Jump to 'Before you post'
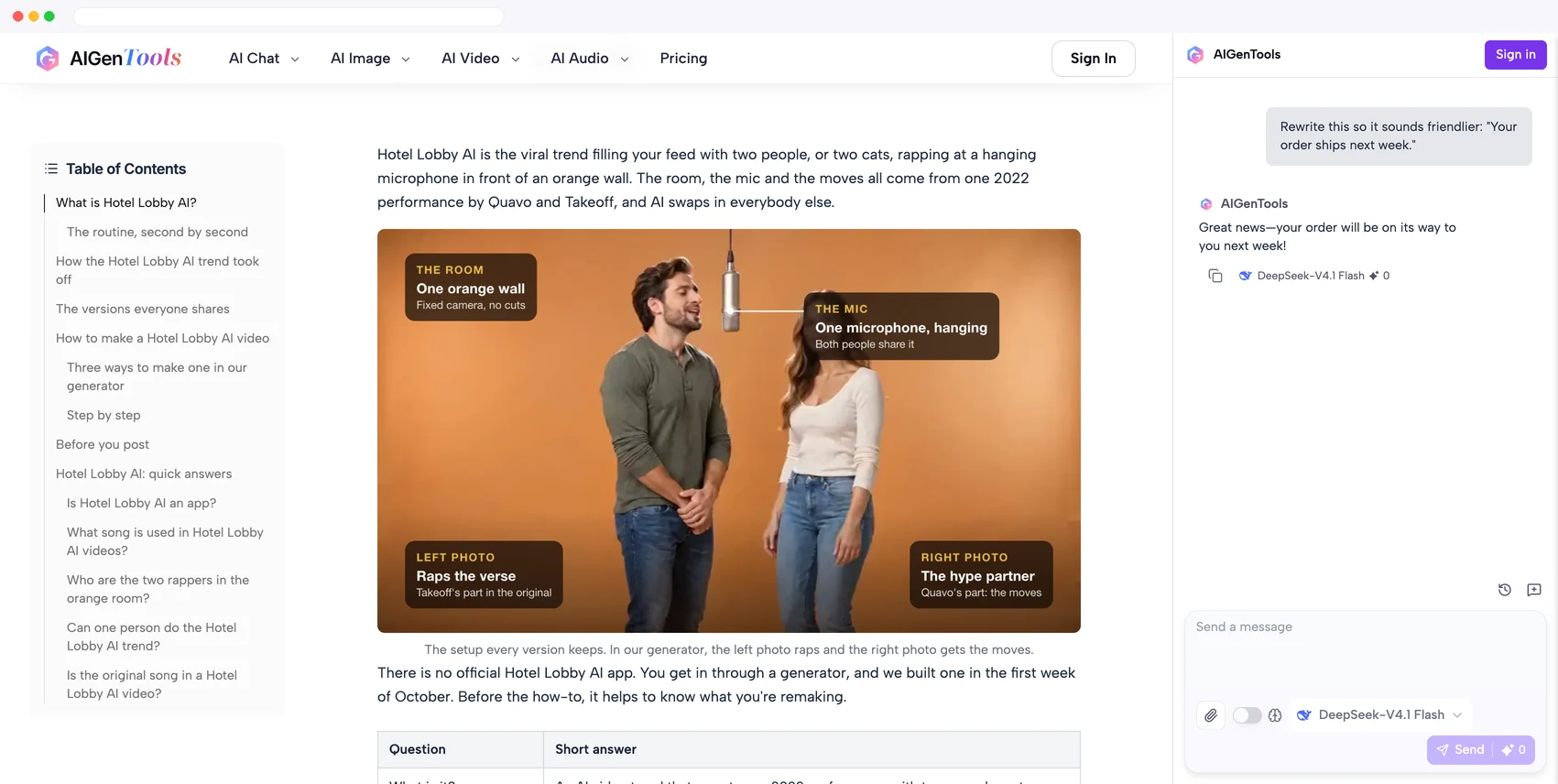 tap(103, 444)
